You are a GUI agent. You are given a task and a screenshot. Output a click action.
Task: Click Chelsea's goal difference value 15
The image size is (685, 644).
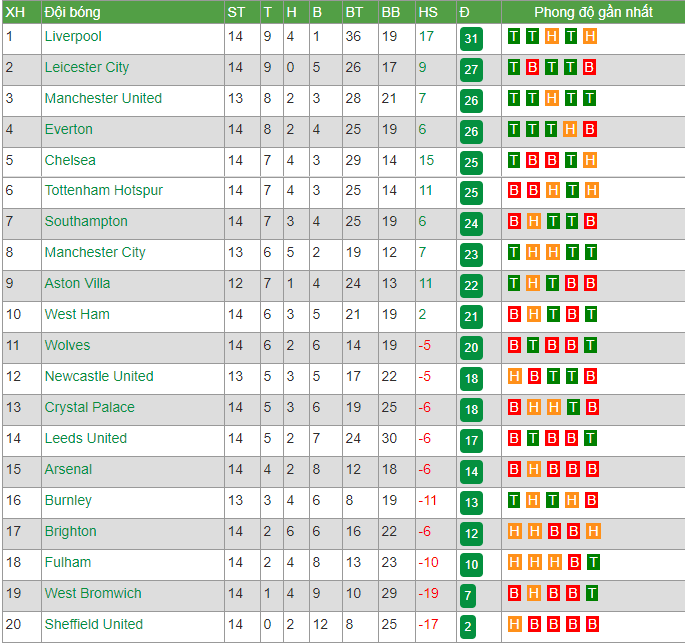click(x=426, y=160)
